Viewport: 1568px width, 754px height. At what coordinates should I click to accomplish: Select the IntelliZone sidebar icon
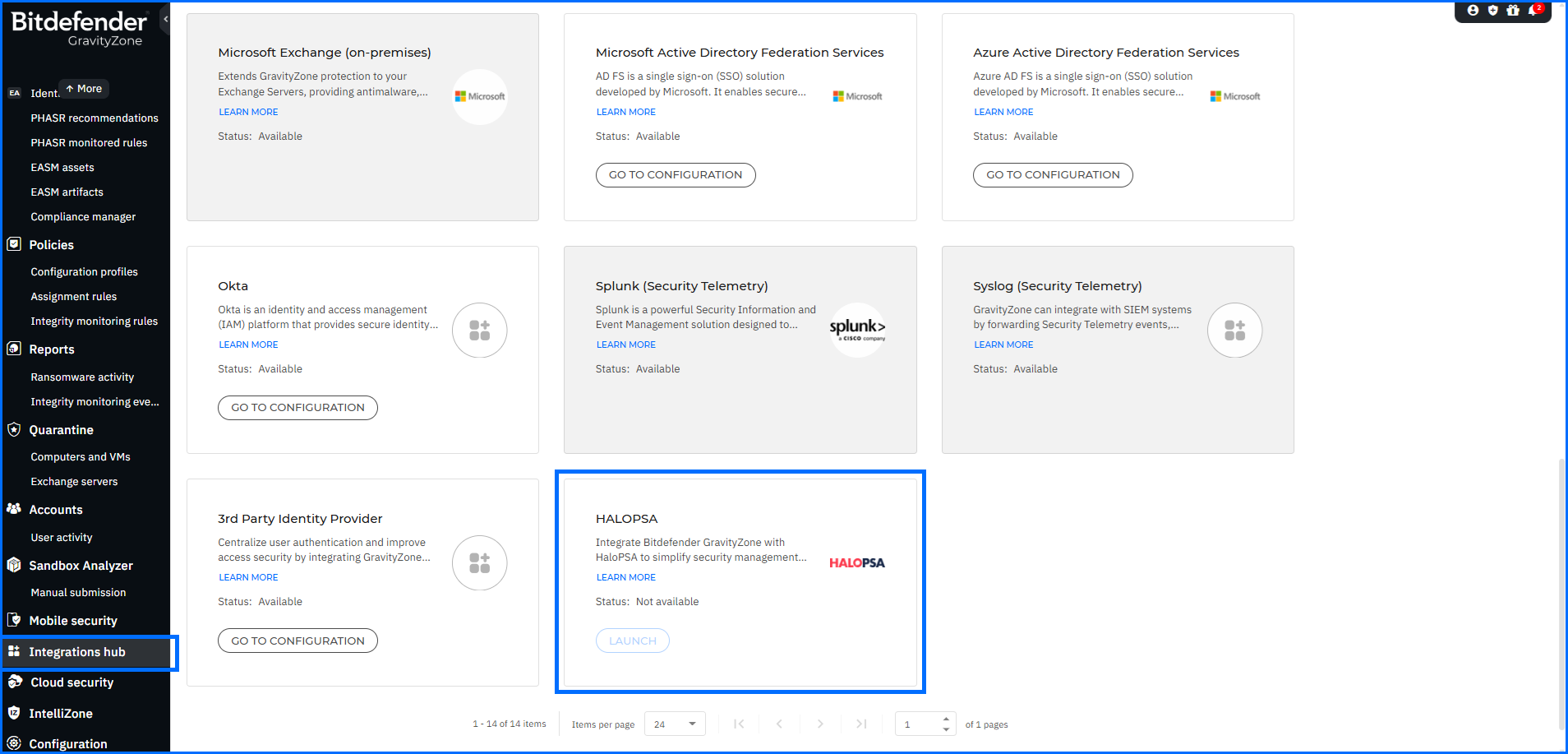click(x=13, y=713)
